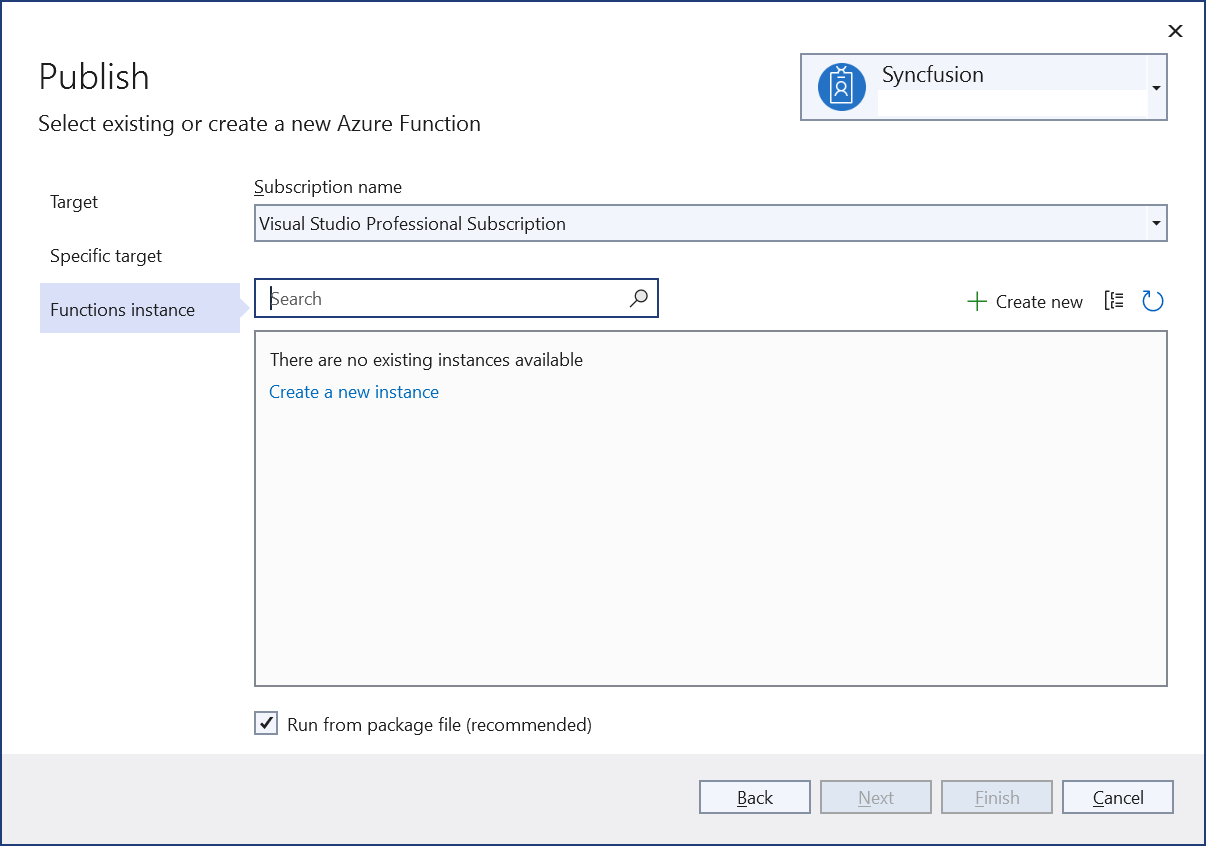The image size is (1206, 846).
Task: Refresh the Functions instances list
Action: (x=1152, y=301)
